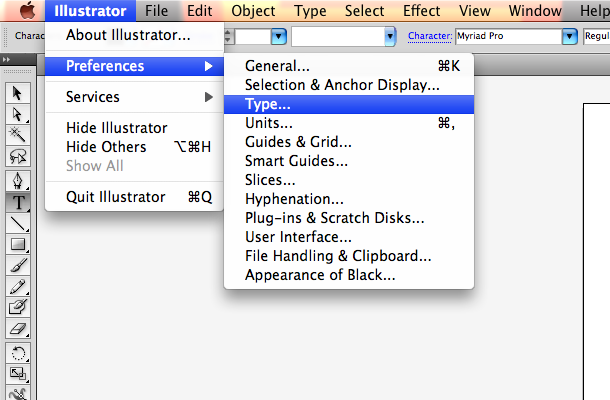Viewport: 610px width, 400px height.
Task: Select the Rotate tool
Action: pyautogui.click(x=18, y=353)
